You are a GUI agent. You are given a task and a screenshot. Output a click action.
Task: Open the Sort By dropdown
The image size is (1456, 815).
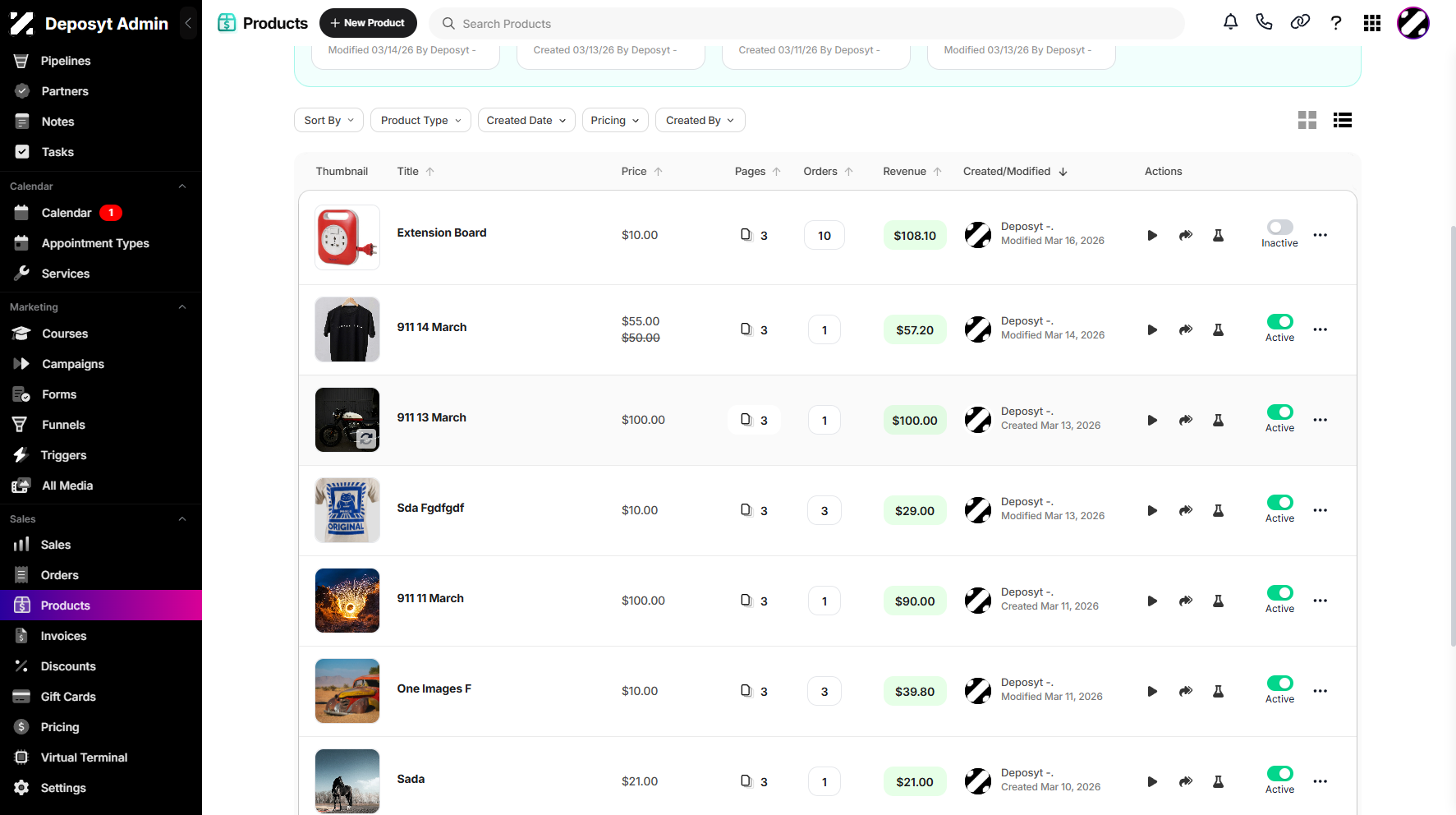point(329,120)
